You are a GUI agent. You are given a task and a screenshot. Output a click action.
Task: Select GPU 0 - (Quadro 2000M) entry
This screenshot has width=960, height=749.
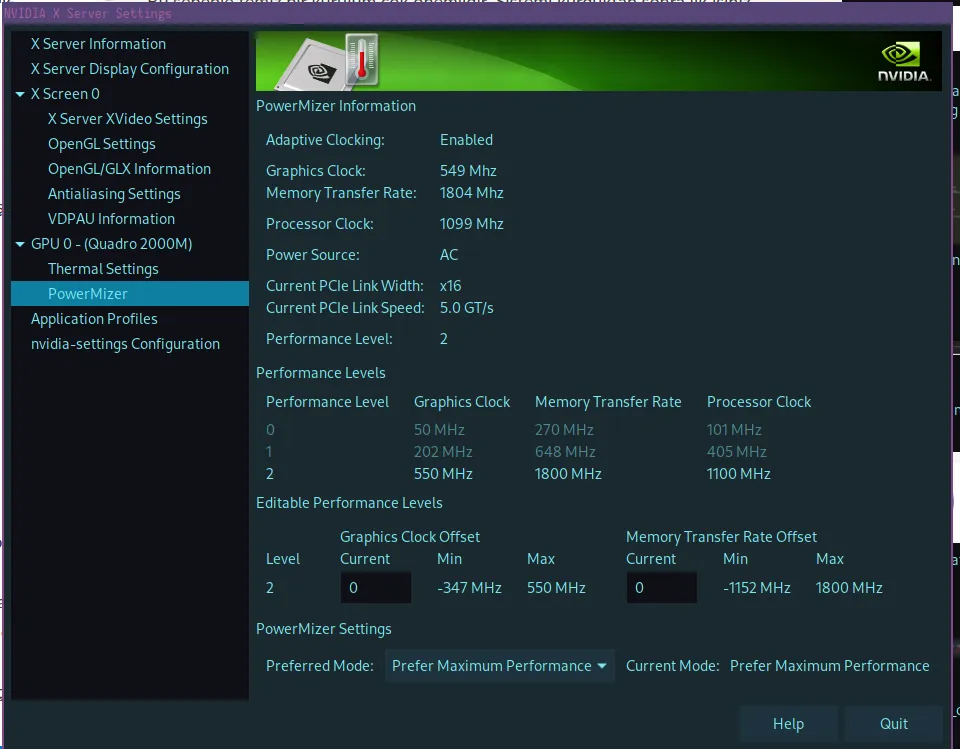point(111,244)
